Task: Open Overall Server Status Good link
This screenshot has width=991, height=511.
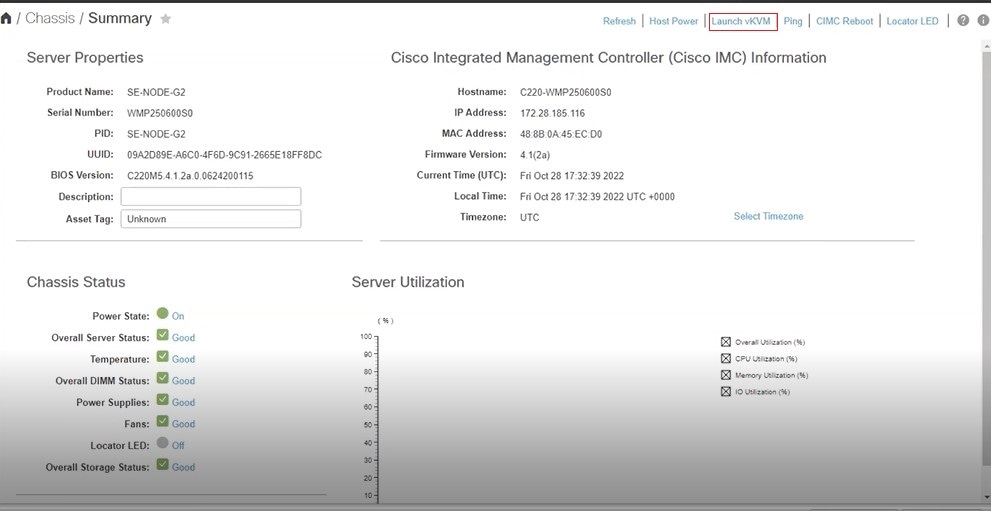Action: click(183, 338)
